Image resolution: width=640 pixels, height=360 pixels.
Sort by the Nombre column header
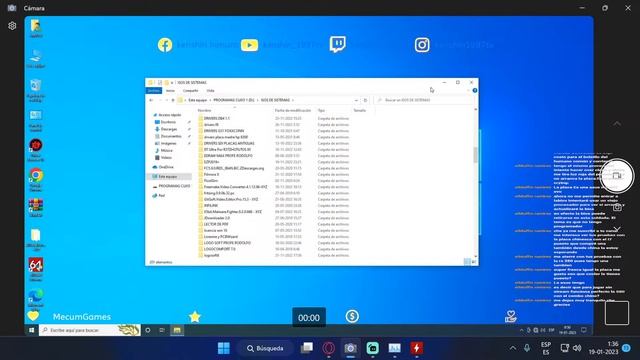pyautogui.click(x=204, y=111)
